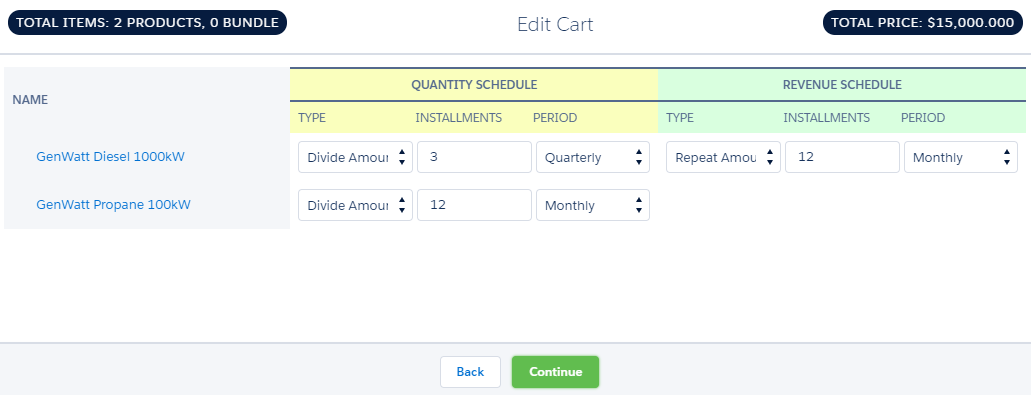The image size is (1031, 395).
Task: Click the Revenue Schedule PERIOD column label
Action: click(923, 118)
